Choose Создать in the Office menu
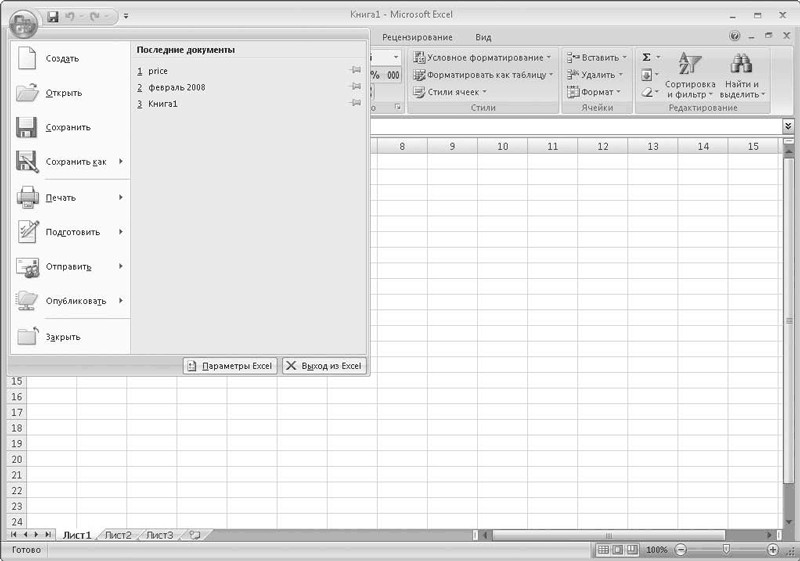The height and width of the screenshot is (561, 800). tap(62, 59)
